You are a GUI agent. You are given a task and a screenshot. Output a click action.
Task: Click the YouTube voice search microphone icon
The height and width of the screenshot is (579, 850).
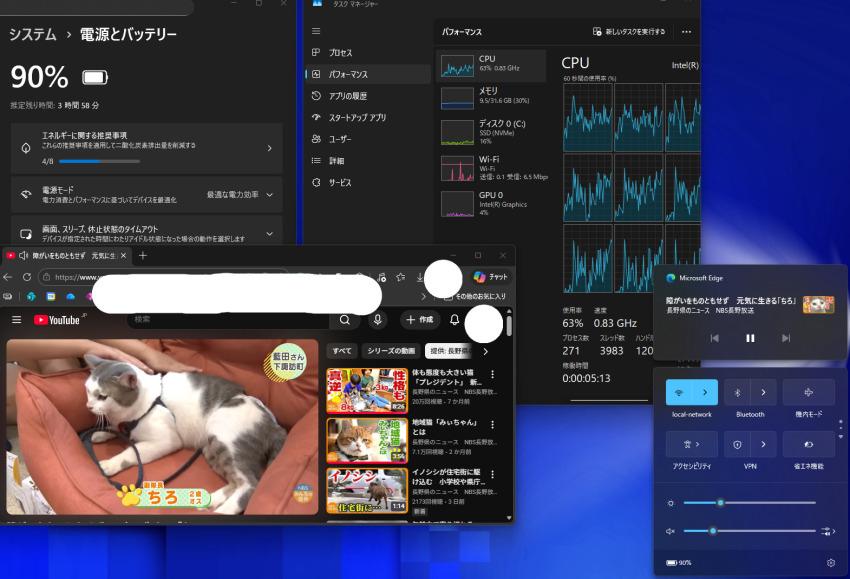tap(378, 320)
